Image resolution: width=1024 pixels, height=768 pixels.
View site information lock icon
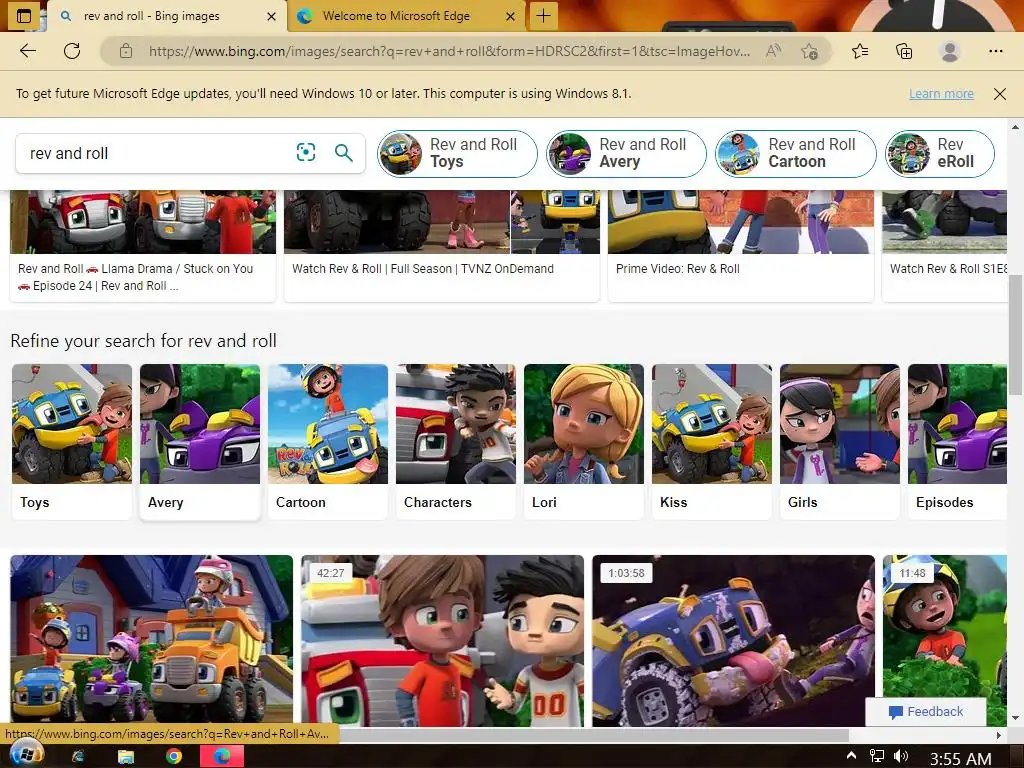tap(126, 51)
